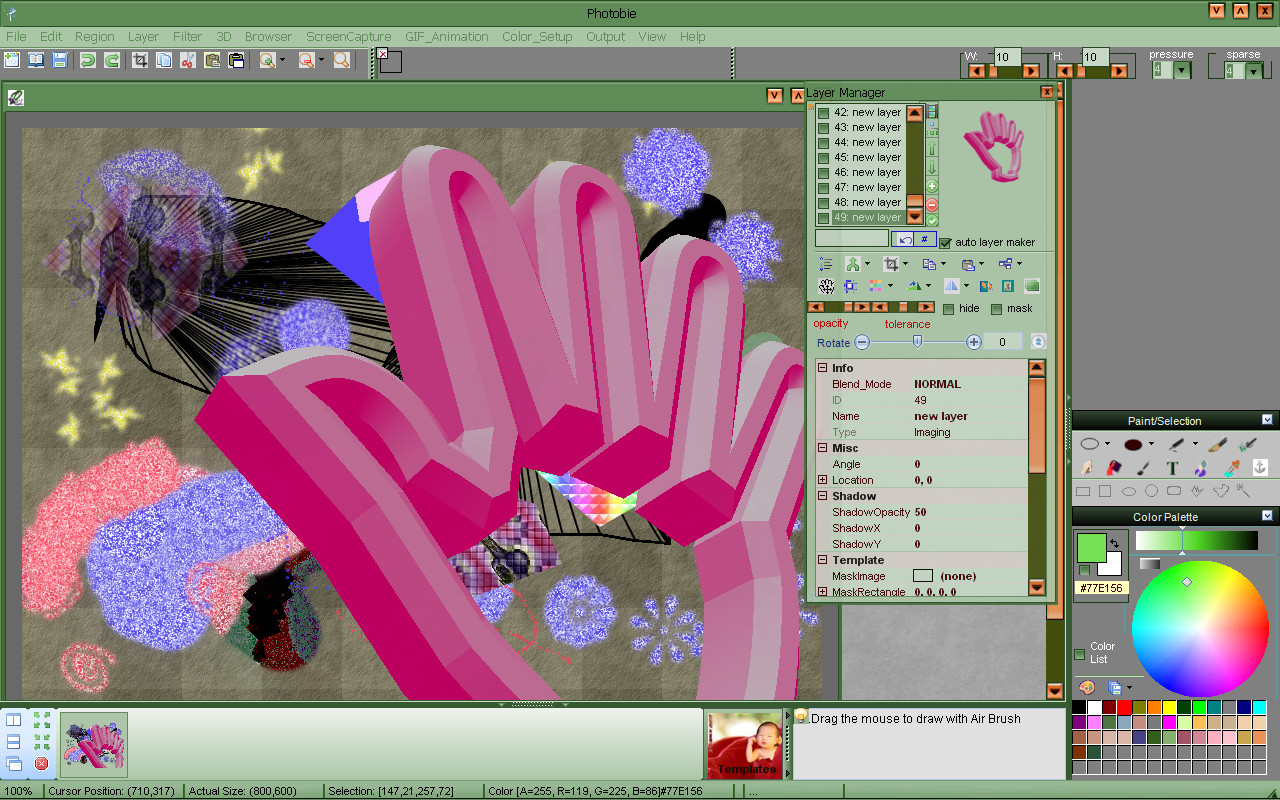Click the new image icon in toolbar
The width and height of the screenshot is (1280, 800).
pyautogui.click(x=12, y=60)
